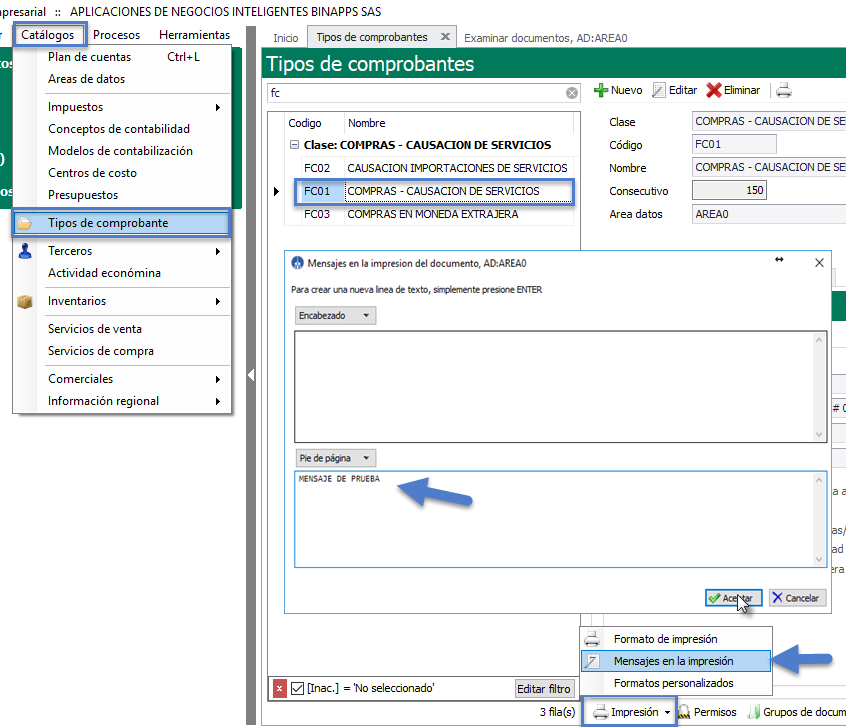Screen dimensions: 846x727
Task: Click the Permisos icon in the bottom bar
Action: tap(684, 712)
